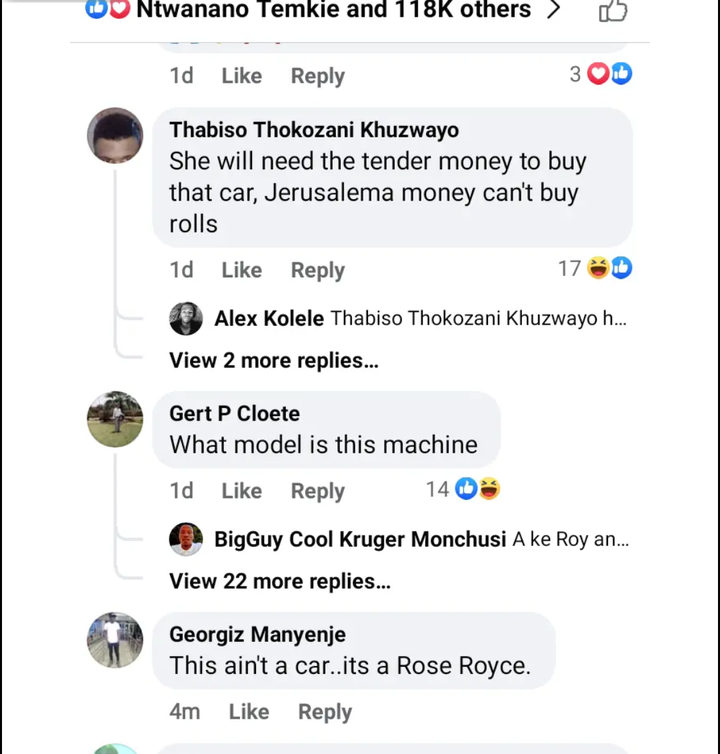Open Georgiz Manyenje's profile picture
This screenshot has height=754, width=720.
pyautogui.click(x=115, y=640)
